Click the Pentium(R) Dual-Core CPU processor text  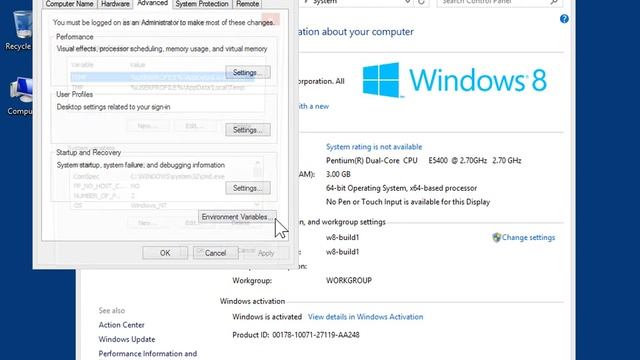[423, 161]
